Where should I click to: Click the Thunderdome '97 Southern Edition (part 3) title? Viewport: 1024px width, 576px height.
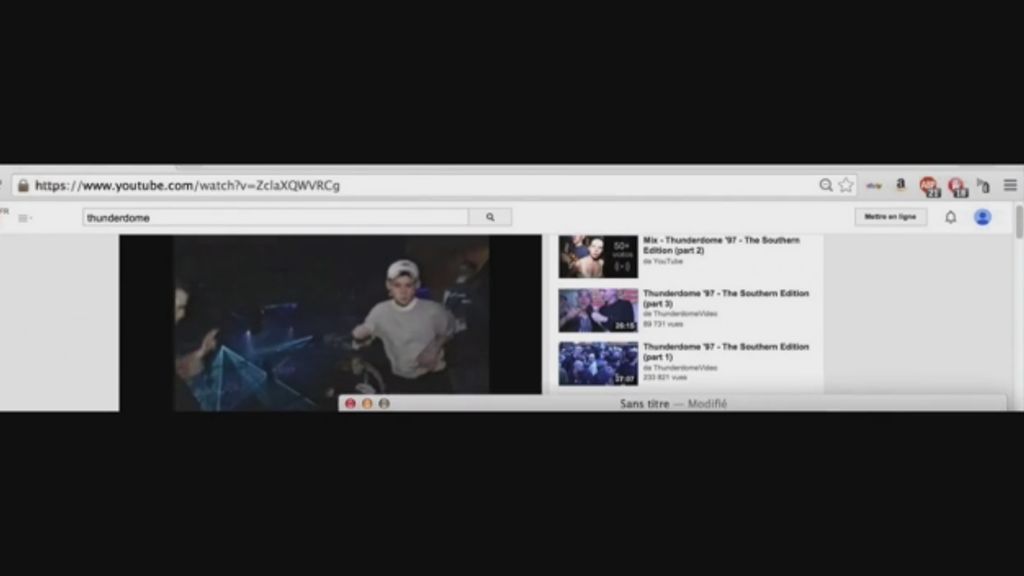click(x=726, y=298)
